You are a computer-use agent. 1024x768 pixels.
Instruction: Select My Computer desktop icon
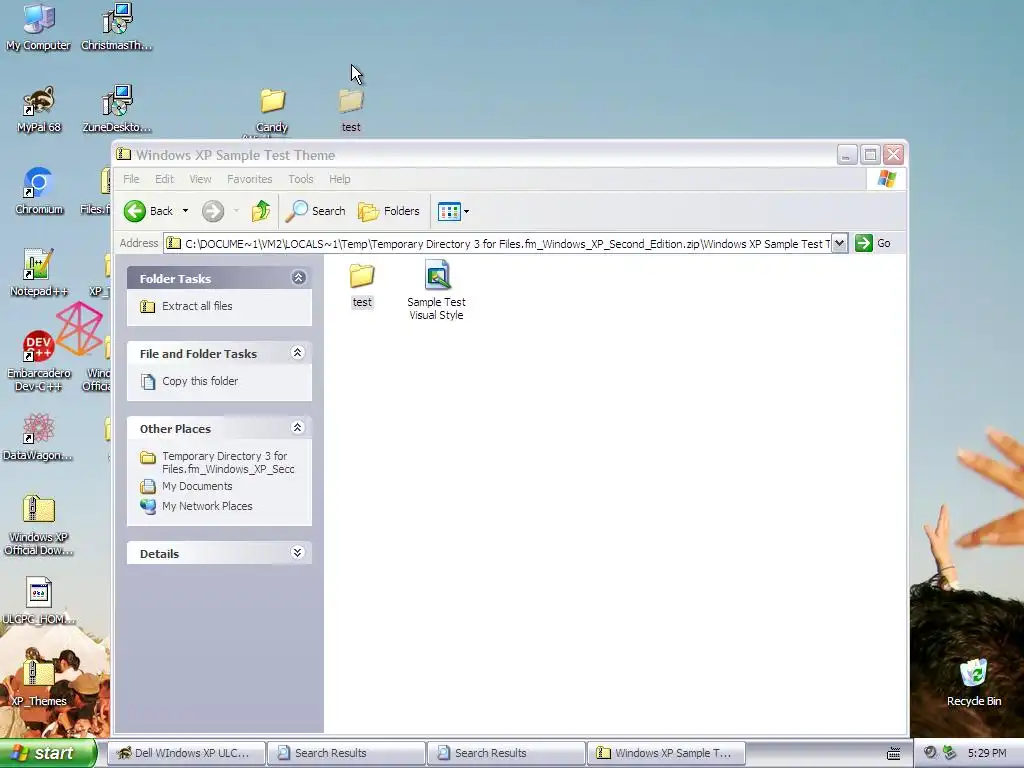[39, 27]
